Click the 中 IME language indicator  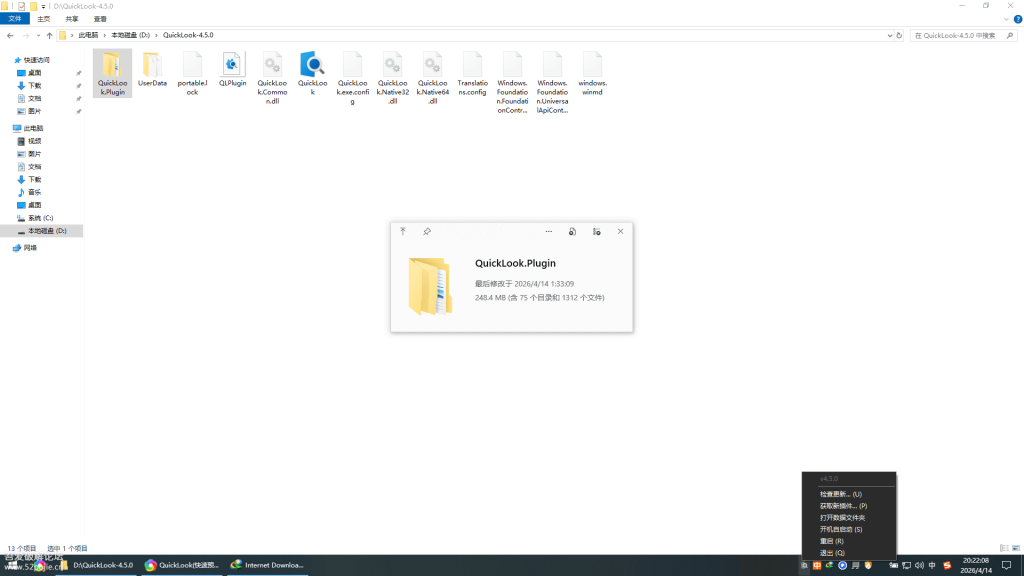coord(932,566)
